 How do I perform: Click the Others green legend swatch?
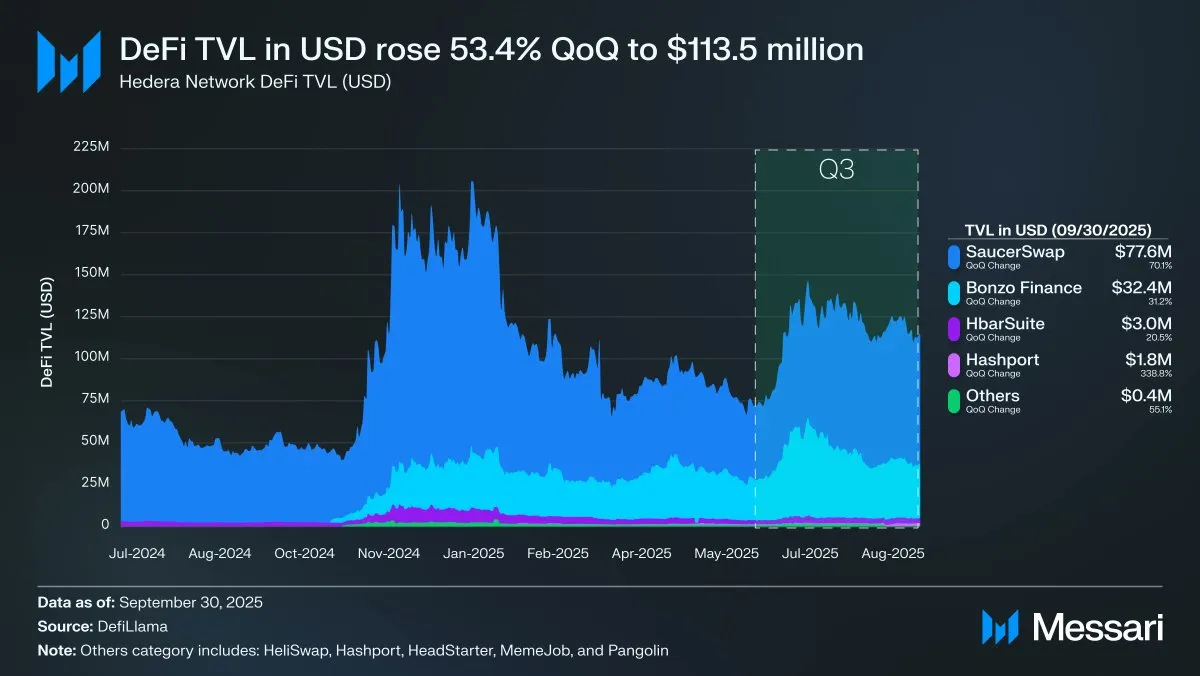955,400
